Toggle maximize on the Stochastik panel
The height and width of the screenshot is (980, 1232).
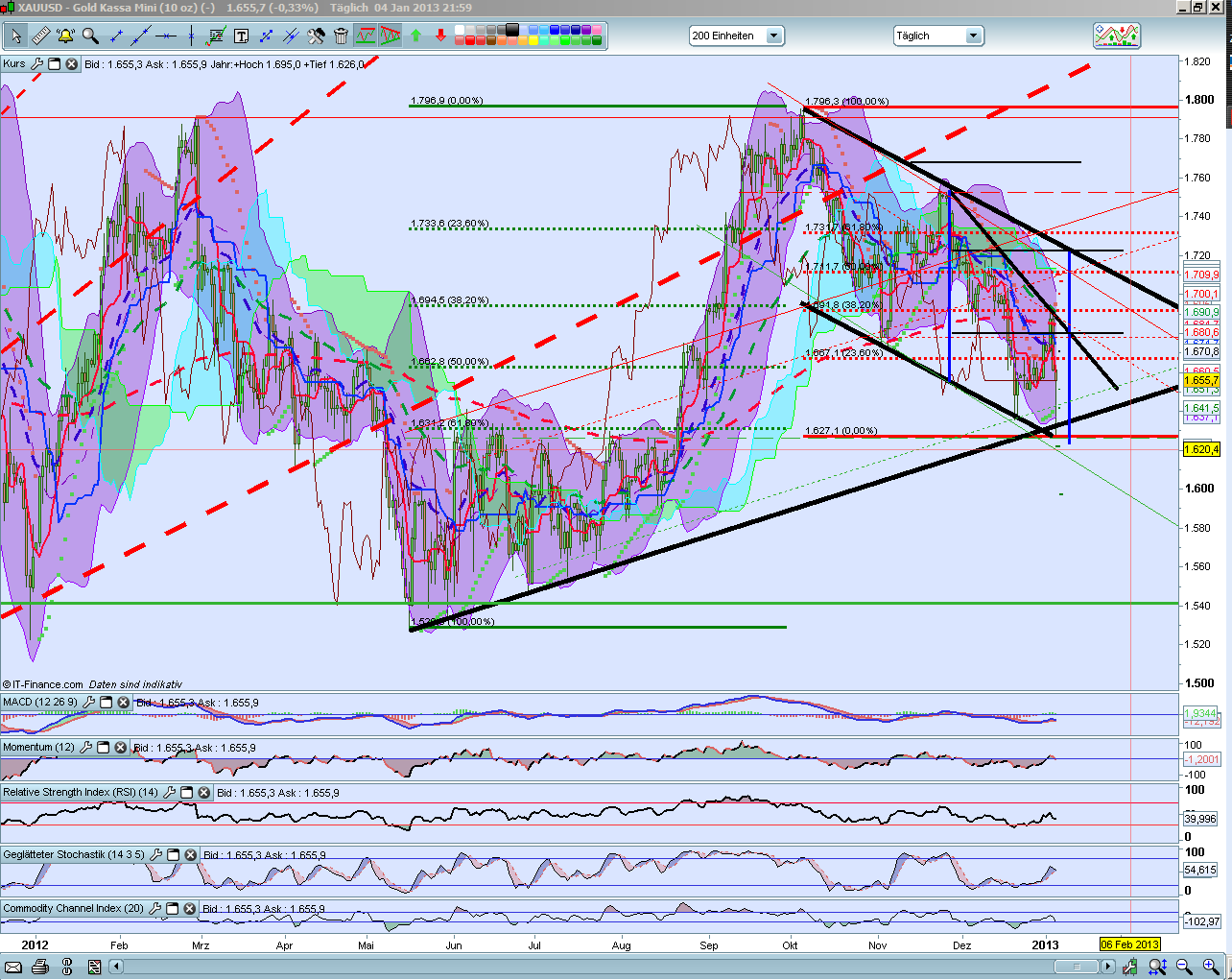coord(174,854)
